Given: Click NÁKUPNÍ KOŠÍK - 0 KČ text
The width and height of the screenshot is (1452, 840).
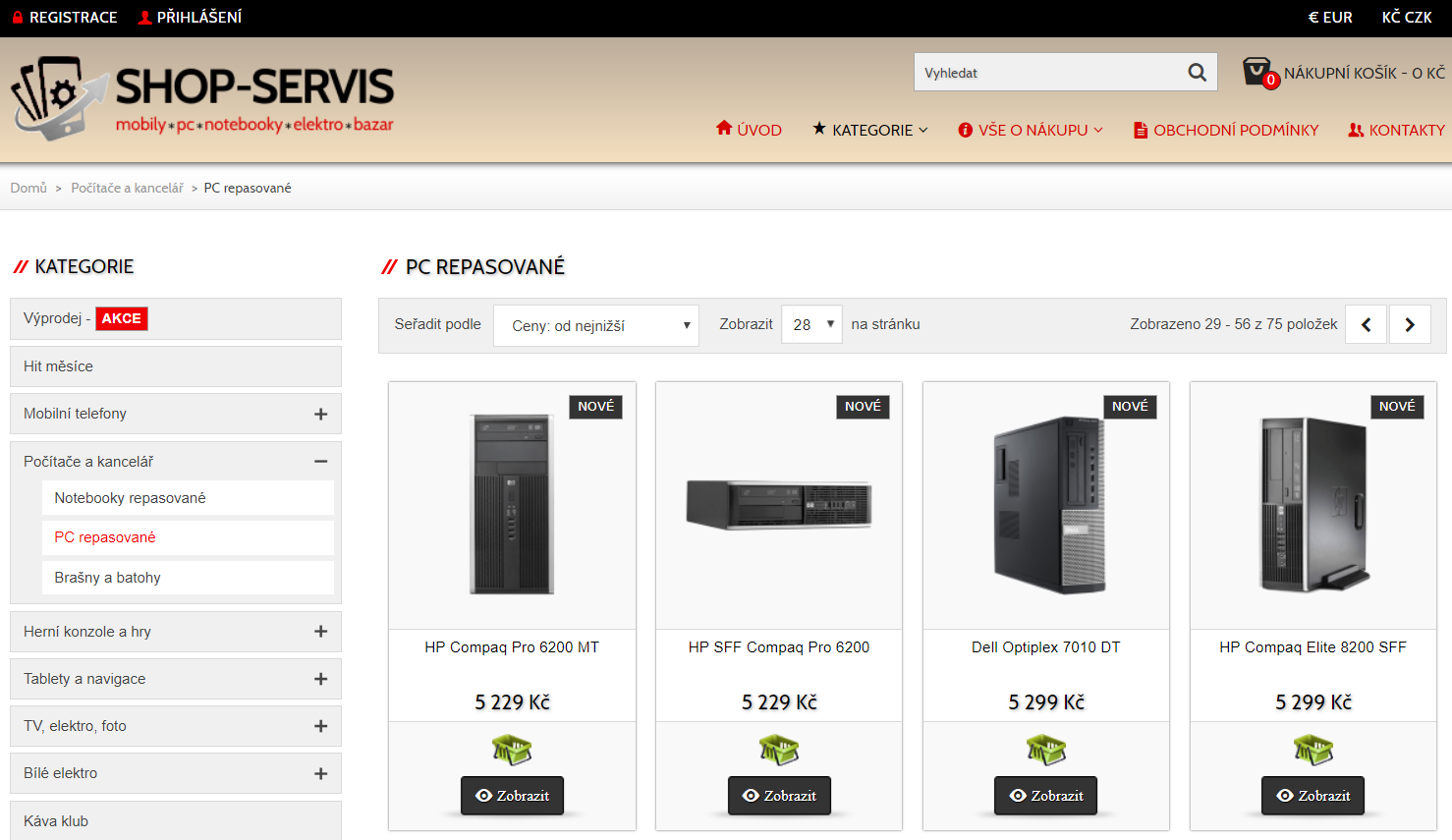Looking at the screenshot, I should coord(1365,73).
